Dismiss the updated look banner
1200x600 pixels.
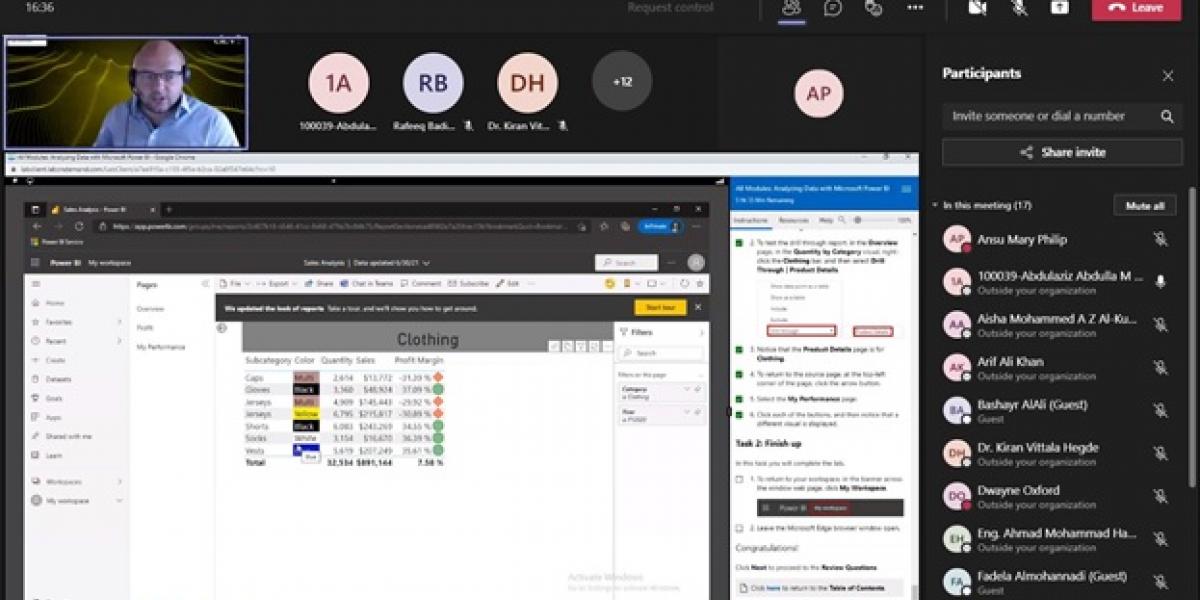coord(698,308)
